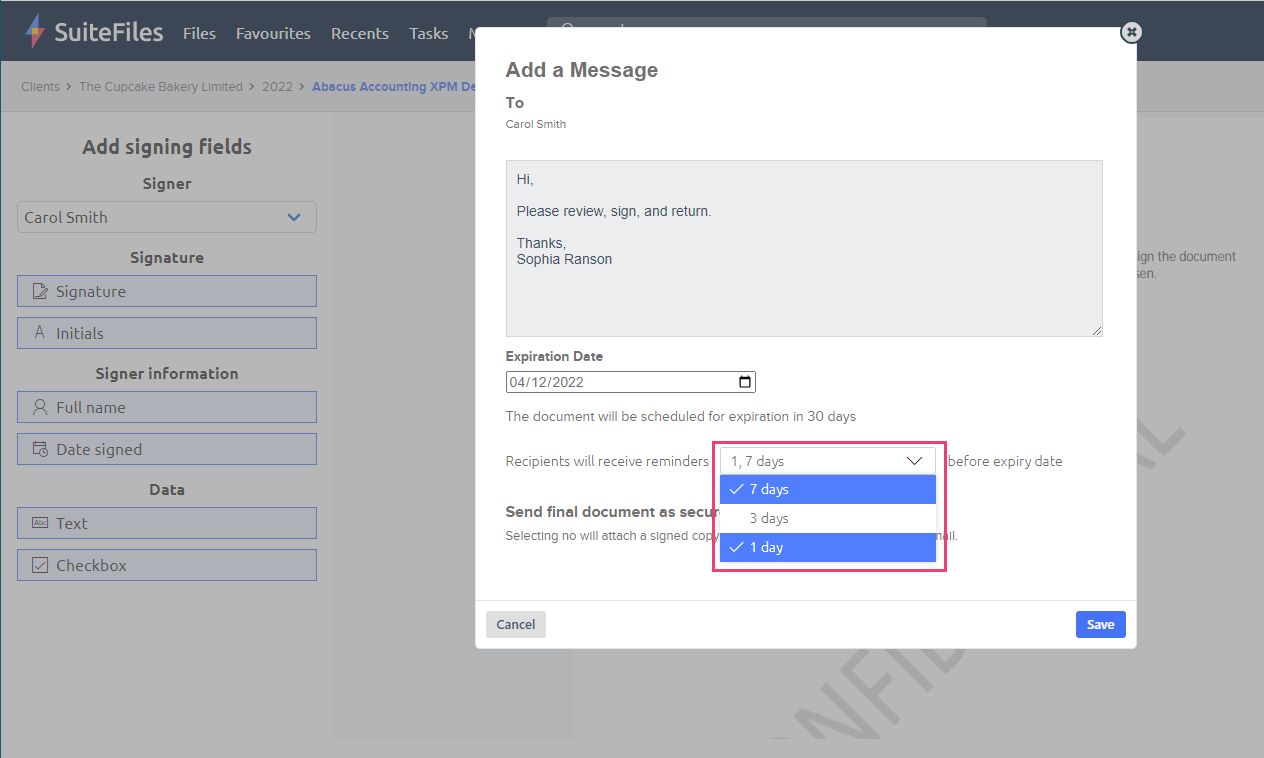Click the Signature field pen icon
The image size is (1264, 758).
[40, 292]
